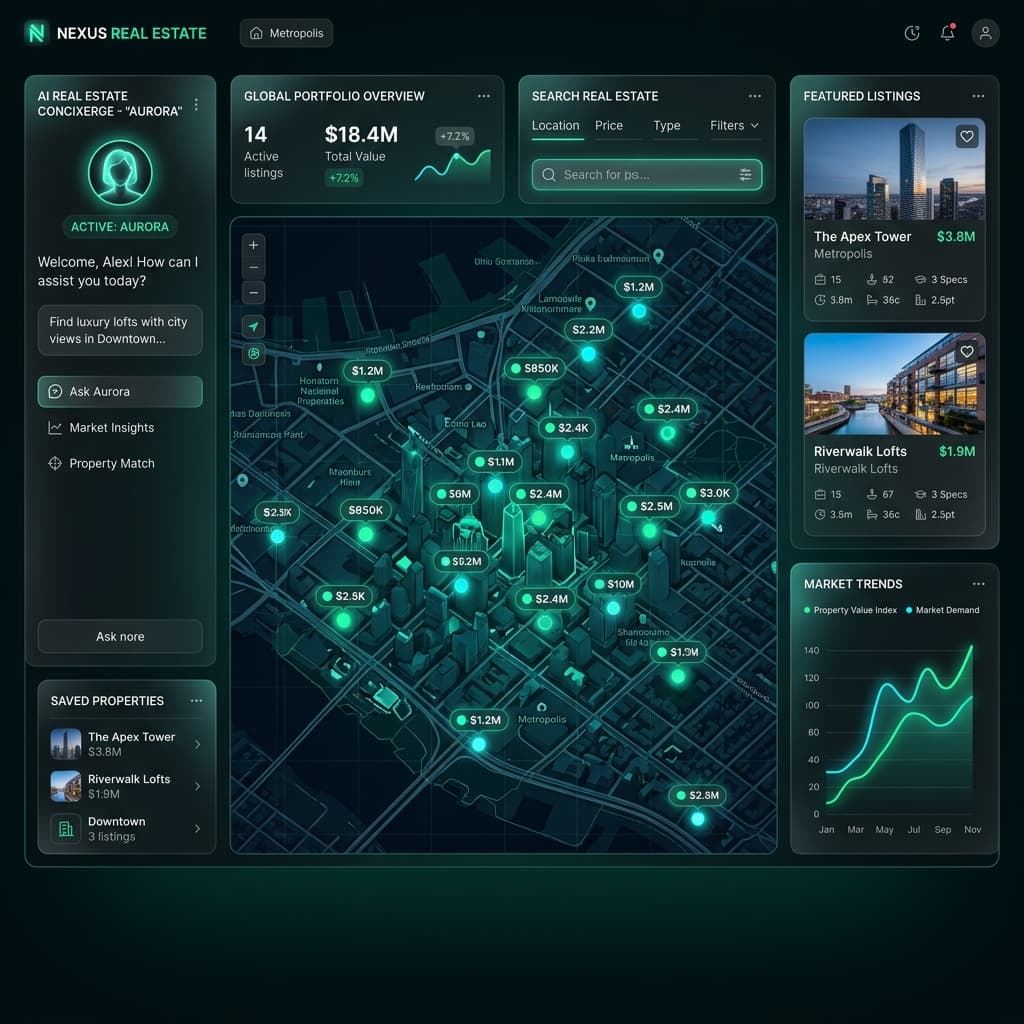Open recent activity history icon
Image resolution: width=1024 pixels, height=1024 pixels.
click(x=911, y=33)
